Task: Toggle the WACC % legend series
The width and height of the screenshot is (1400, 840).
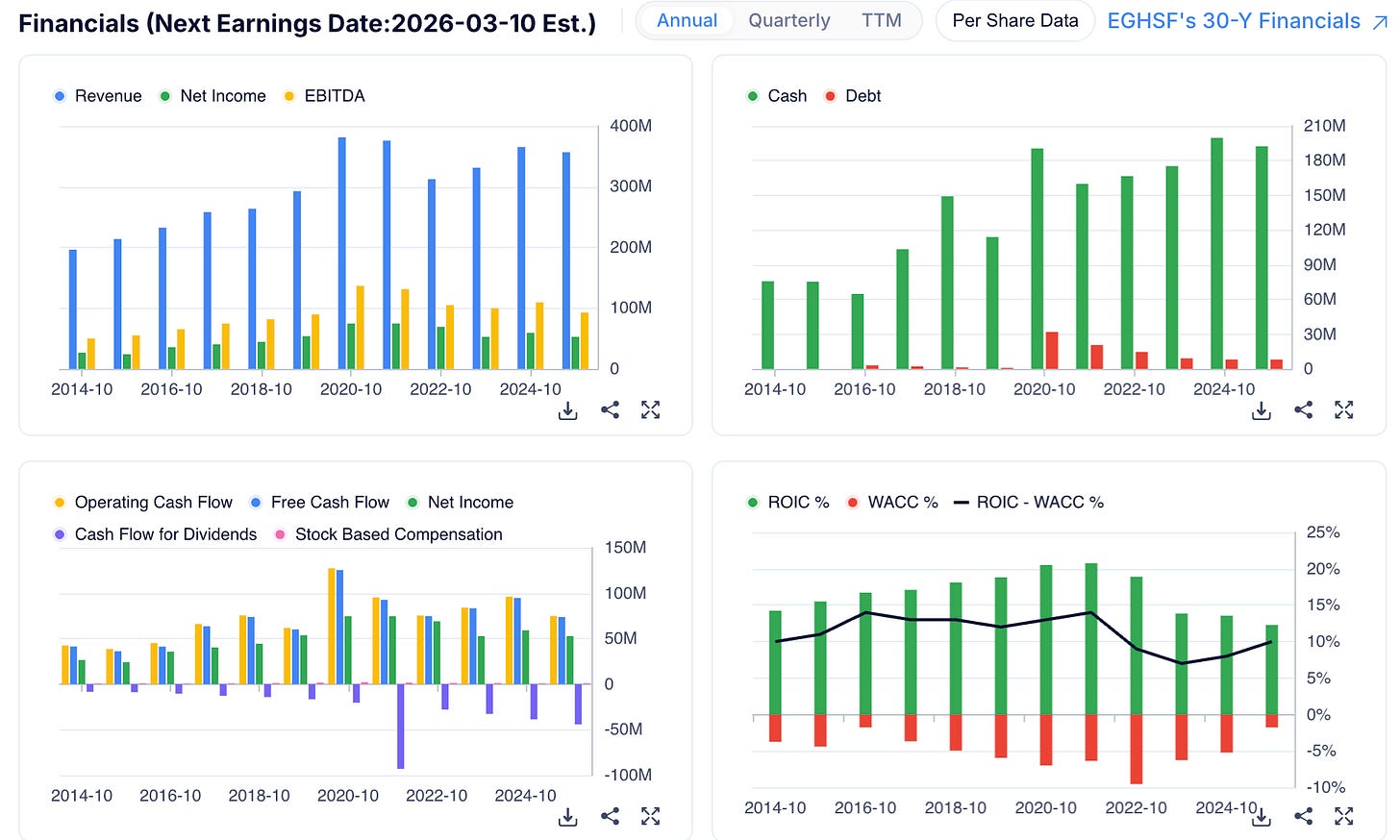Action: [892, 503]
